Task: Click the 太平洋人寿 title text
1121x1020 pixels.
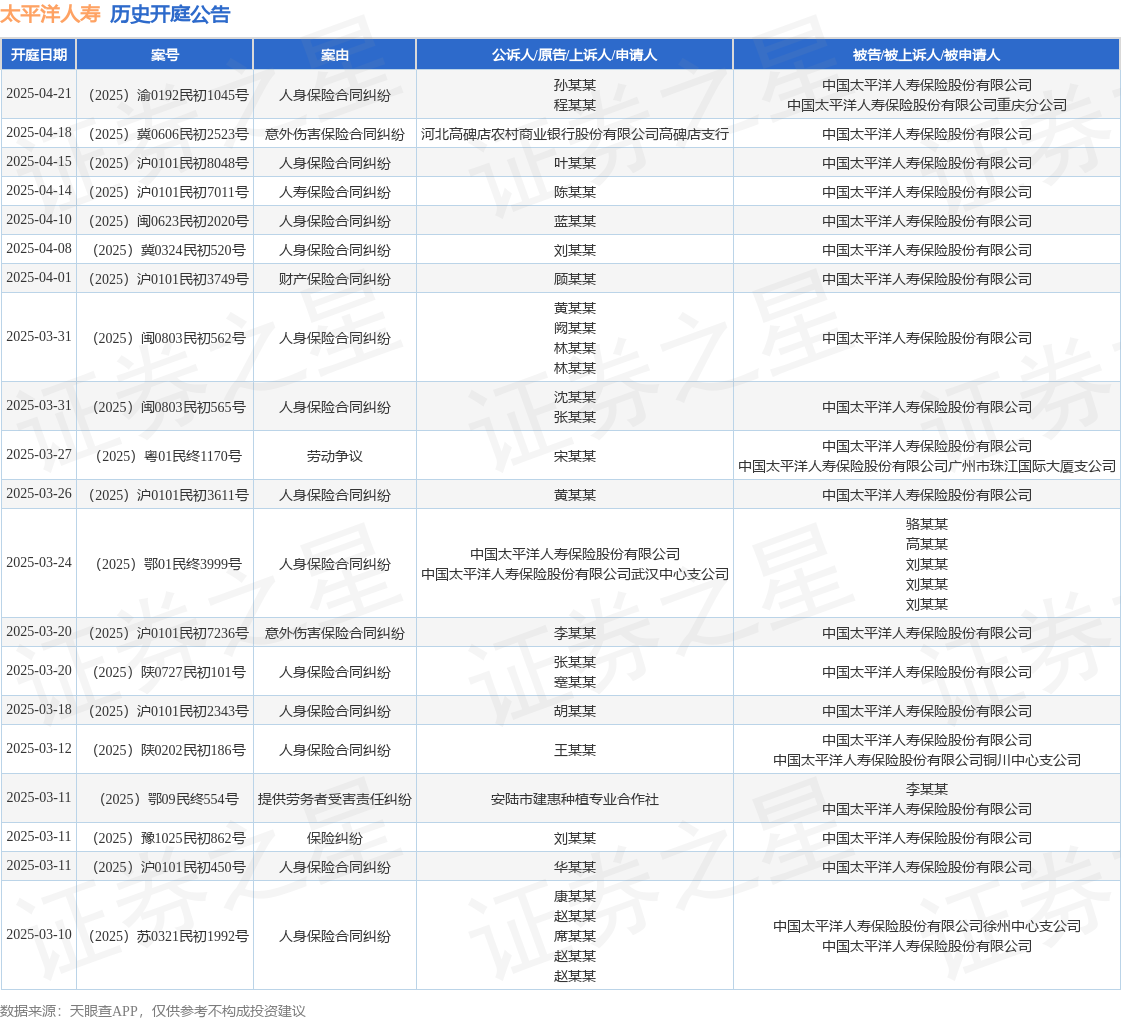Action: (50, 14)
